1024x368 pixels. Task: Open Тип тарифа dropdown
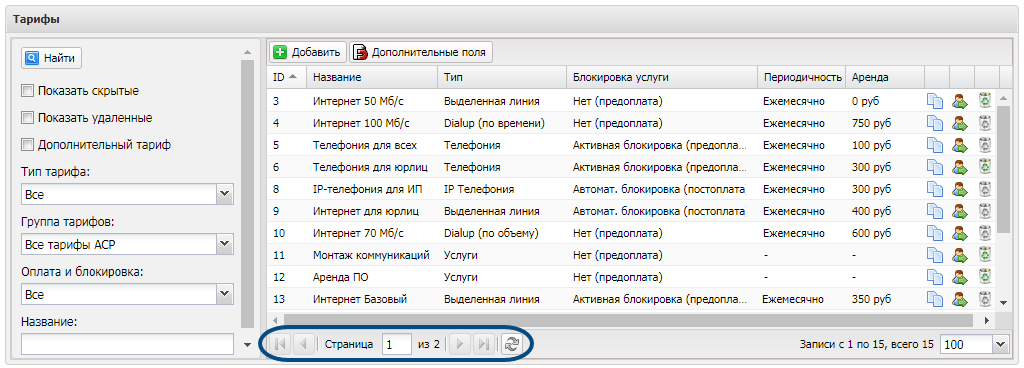pos(225,194)
